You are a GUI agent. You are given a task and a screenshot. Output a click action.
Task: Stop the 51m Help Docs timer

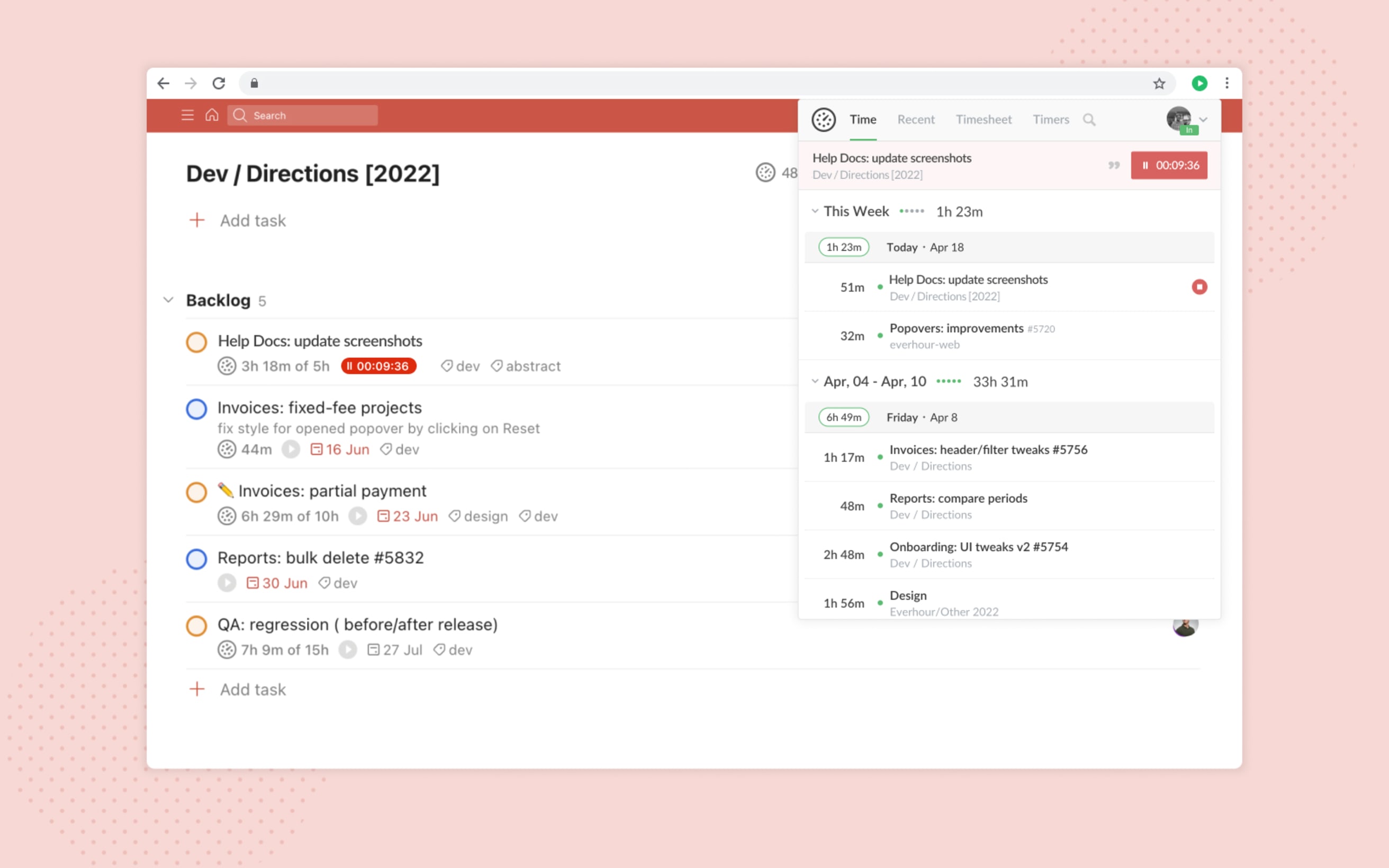click(1199, 287)
